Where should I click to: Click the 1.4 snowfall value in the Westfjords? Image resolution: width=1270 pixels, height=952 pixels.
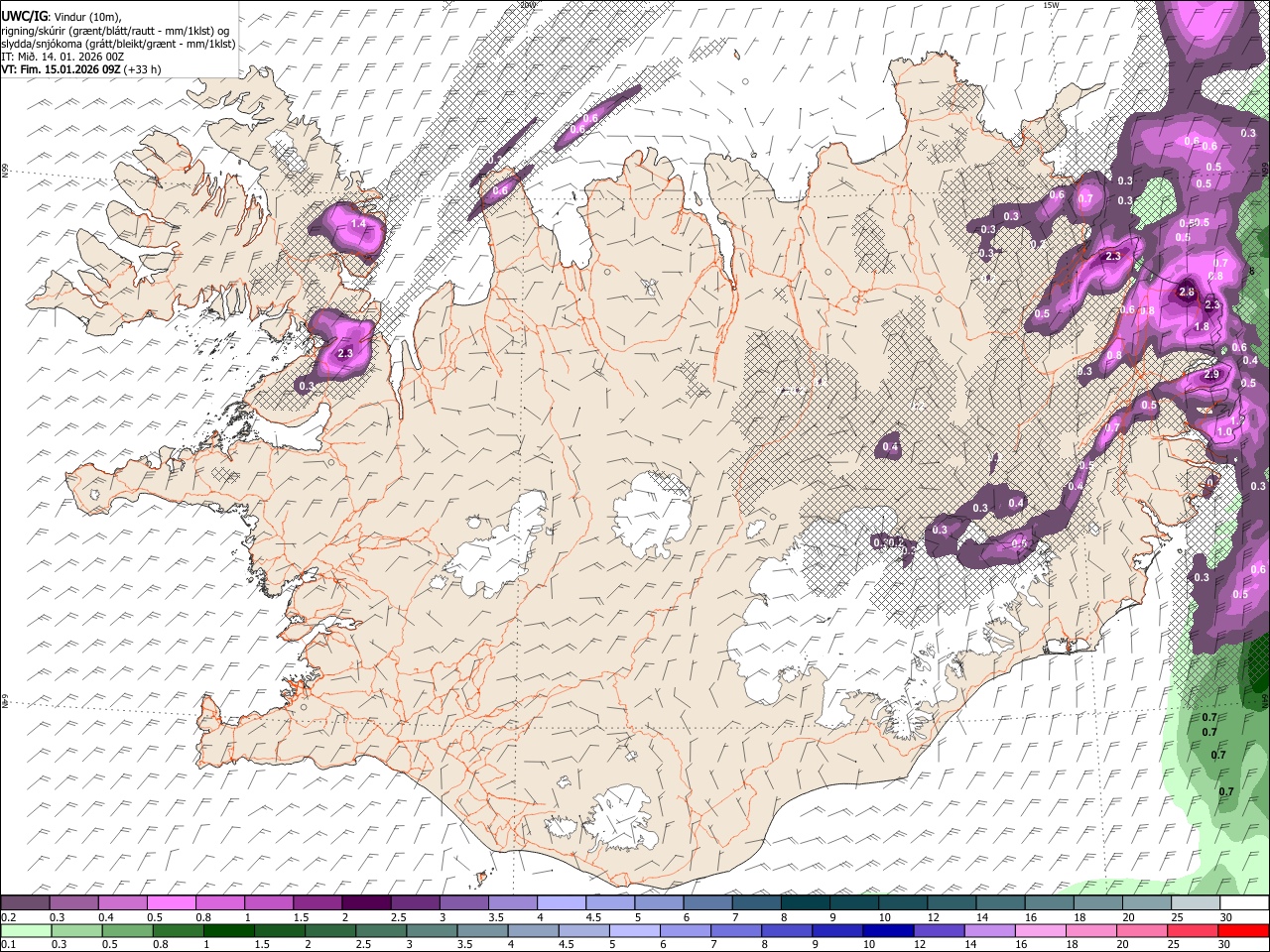pyautogui.click(x=359, y=225)
